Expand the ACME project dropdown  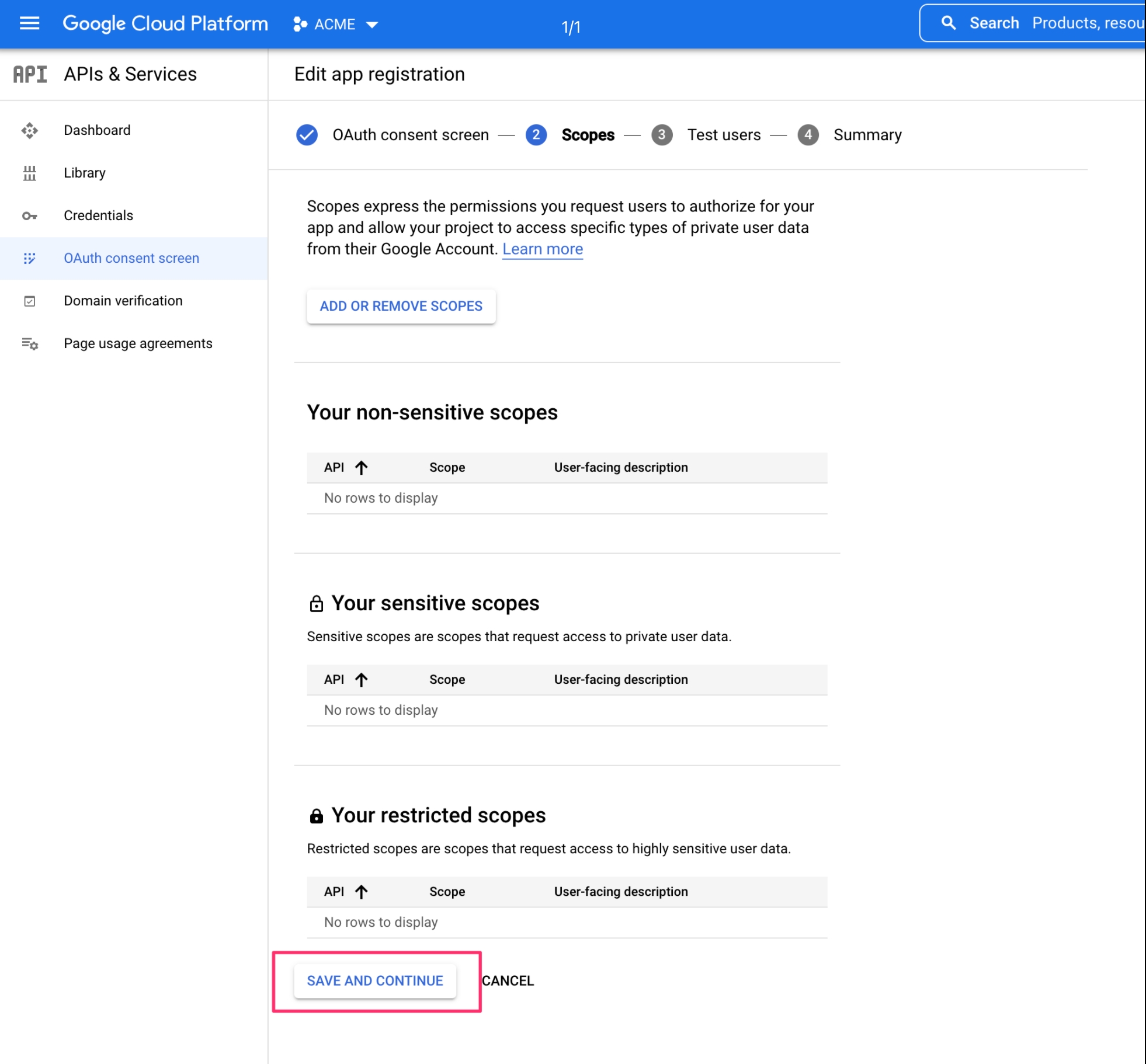336,25
